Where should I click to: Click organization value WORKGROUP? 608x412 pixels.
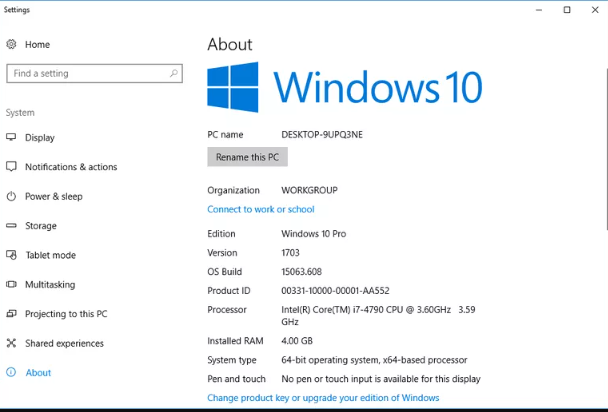point(309,190)
